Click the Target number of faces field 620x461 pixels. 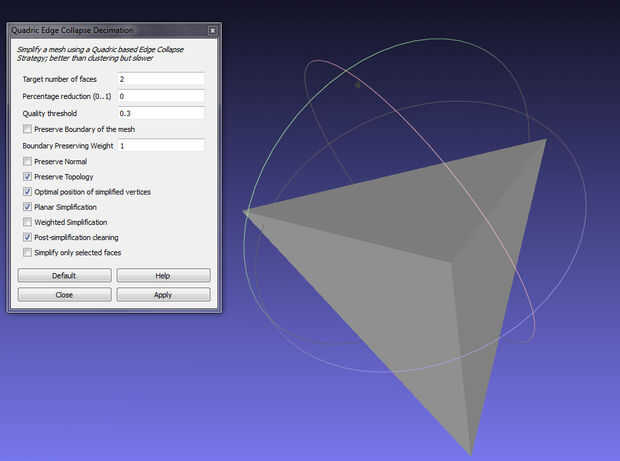tap(161, 79)
